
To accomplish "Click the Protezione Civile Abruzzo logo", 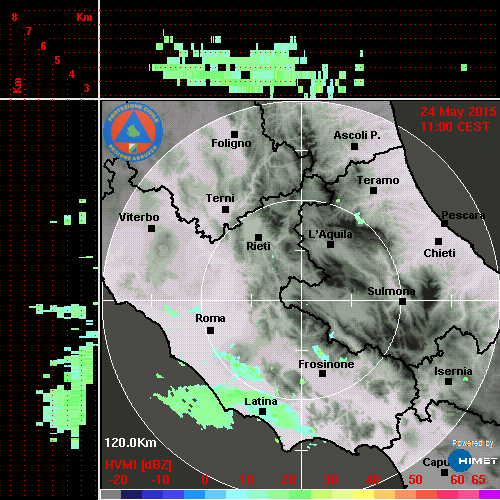I will [133, 132].
